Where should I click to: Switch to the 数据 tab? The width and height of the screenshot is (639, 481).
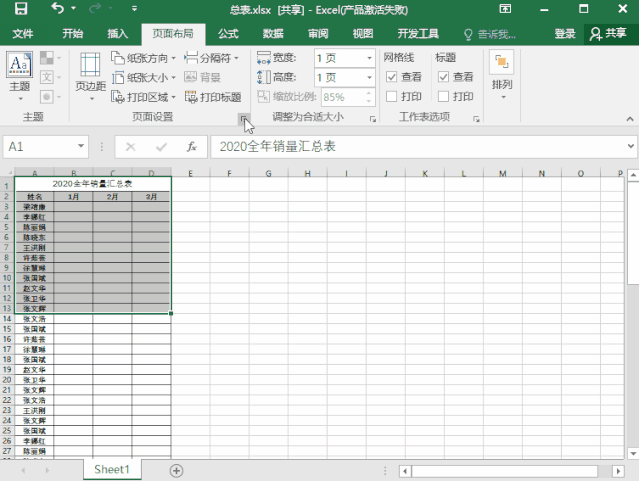tap(273, 34)
